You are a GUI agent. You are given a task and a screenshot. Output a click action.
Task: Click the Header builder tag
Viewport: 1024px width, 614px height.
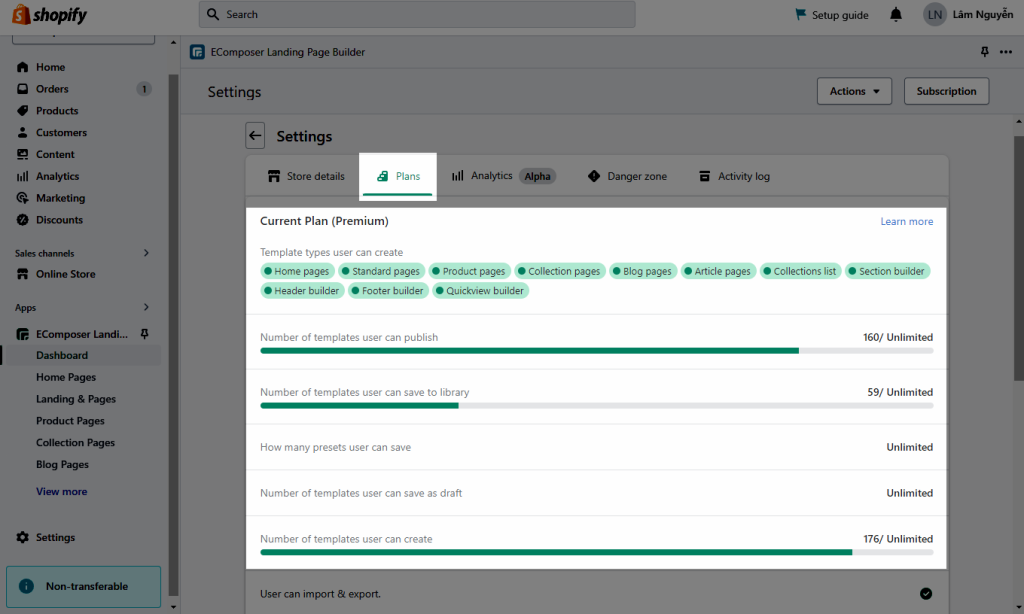tap(302, 291)
